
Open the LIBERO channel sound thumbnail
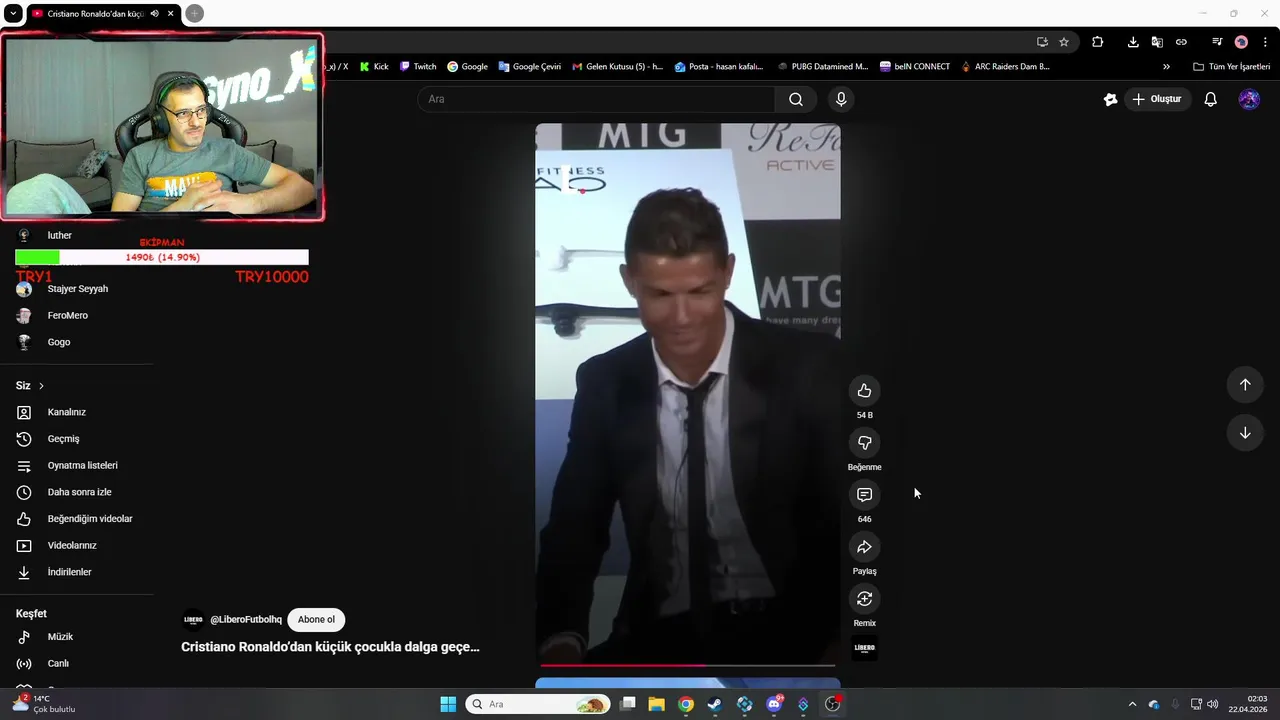coord(864,648)
